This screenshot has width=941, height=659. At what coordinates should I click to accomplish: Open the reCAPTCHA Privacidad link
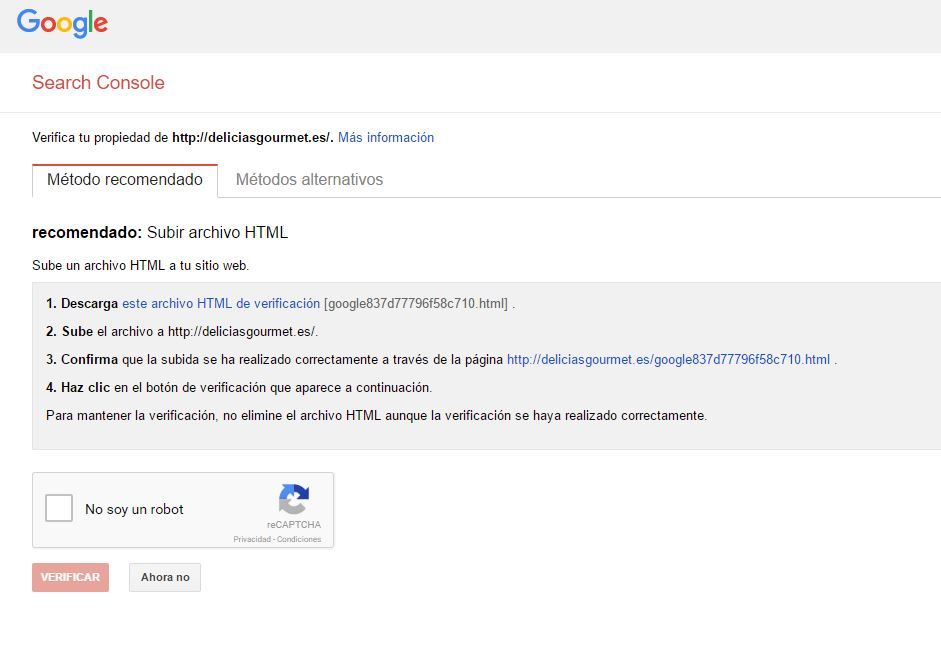(x=252, y=540)
